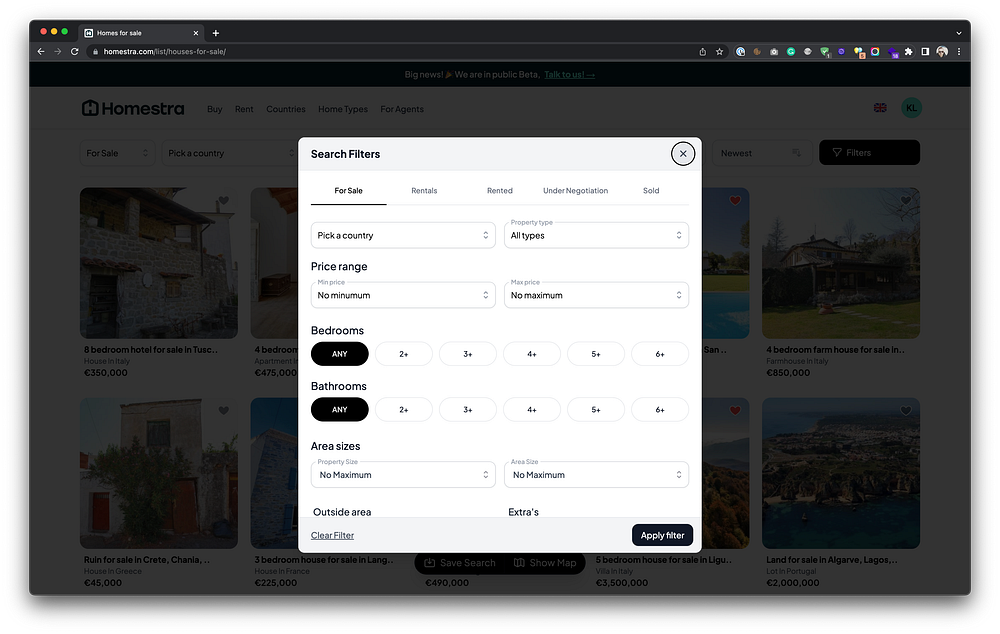Switch to the For Sale tab
The width and height of the screenshot is (1000, 634).
[348, 191]
